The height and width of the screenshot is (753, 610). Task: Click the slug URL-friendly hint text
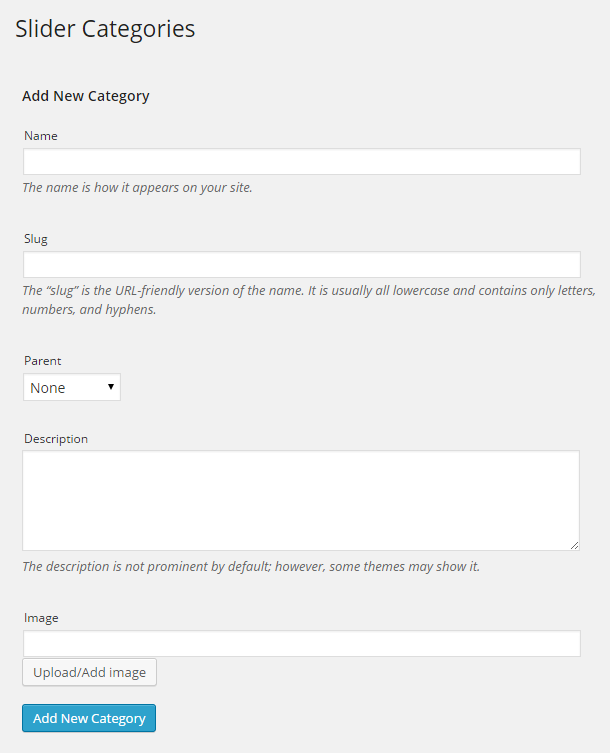tap(308, 291)
